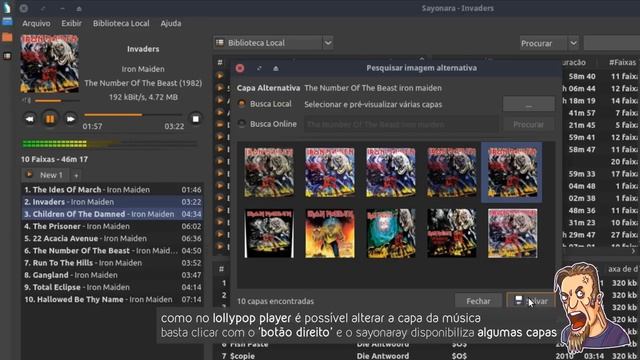Open the Ajuda menu
The image size is (640, 360).
[171, 23]
